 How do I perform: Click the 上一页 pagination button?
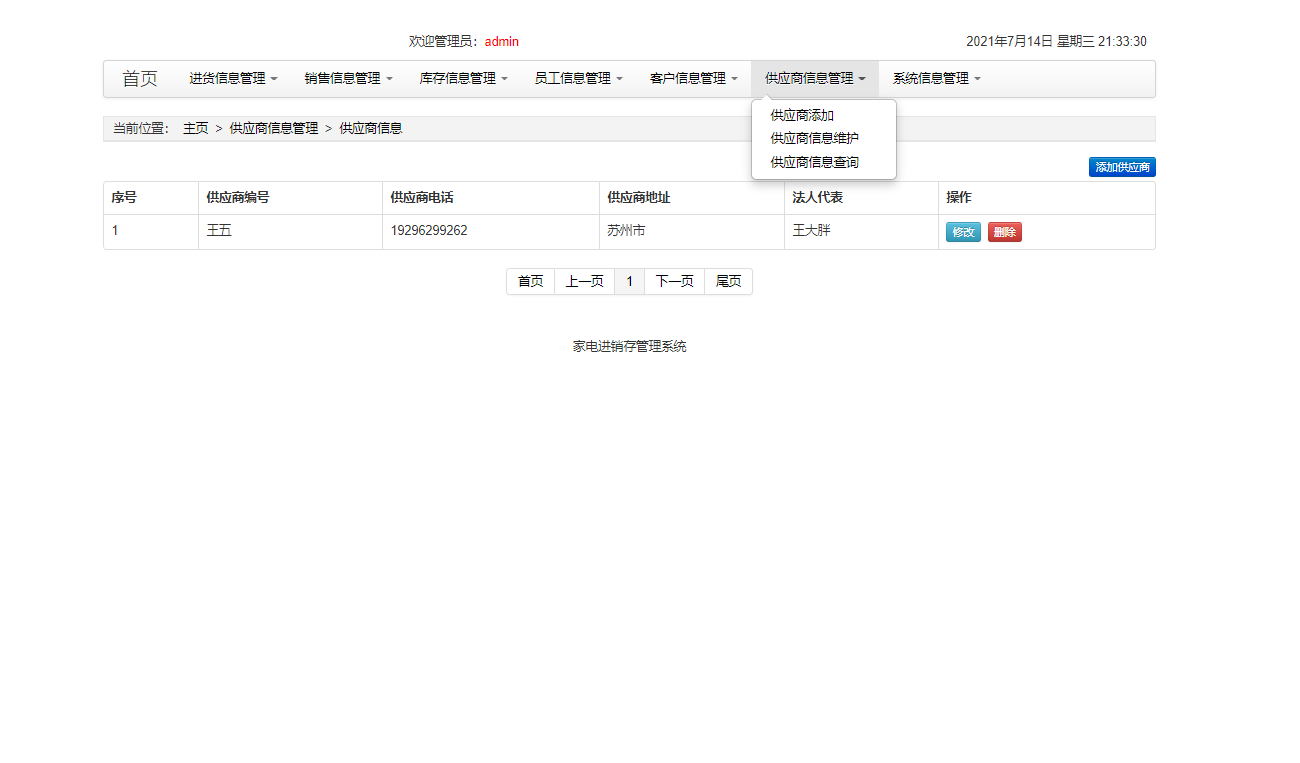click(584, 281)
